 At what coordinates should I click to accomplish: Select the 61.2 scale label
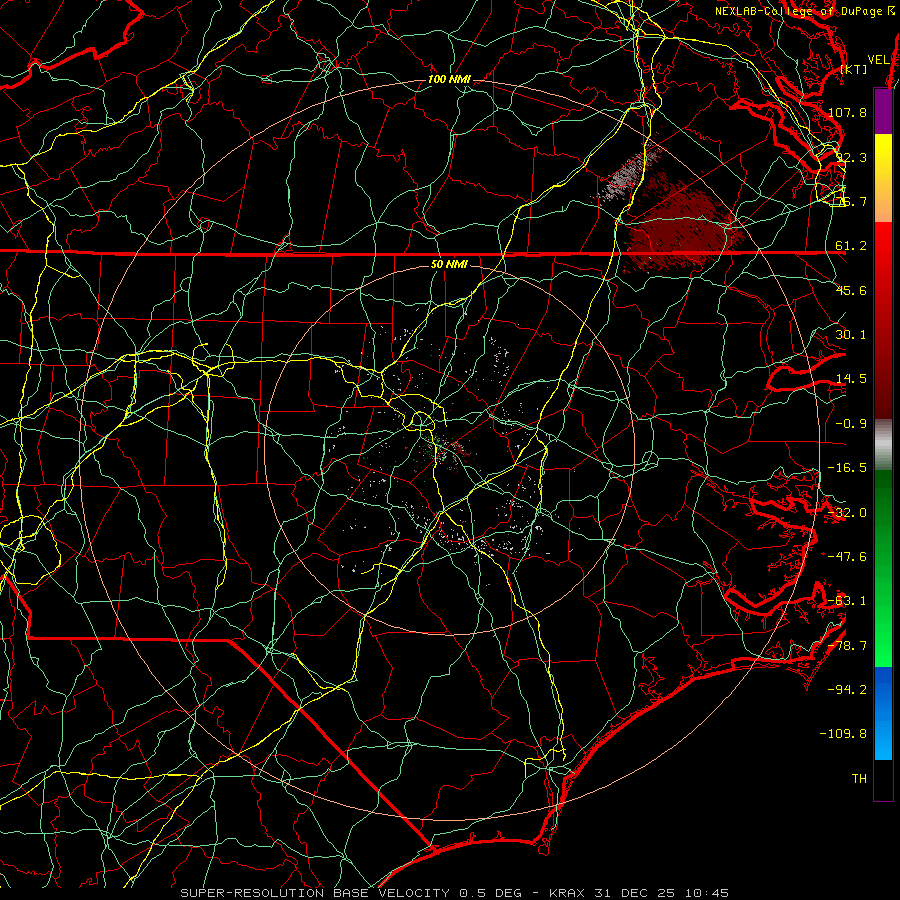851,246
